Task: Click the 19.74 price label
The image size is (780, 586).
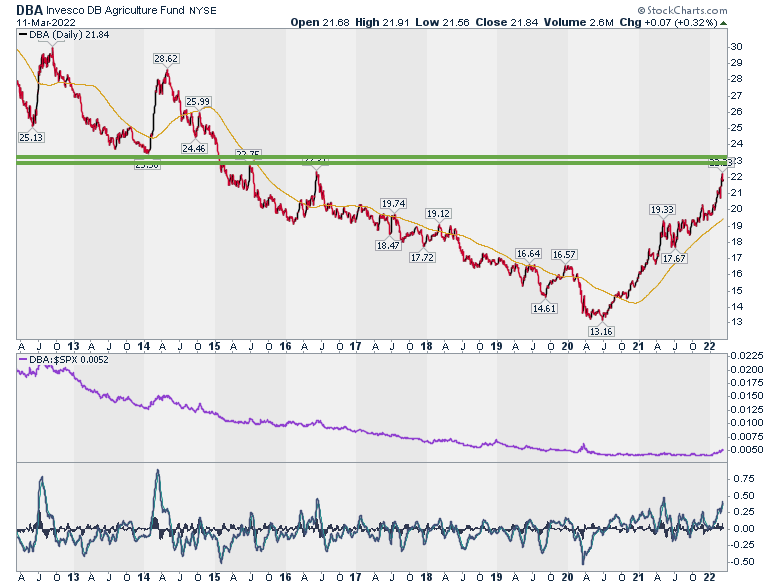Action: [x=393, y=203]
